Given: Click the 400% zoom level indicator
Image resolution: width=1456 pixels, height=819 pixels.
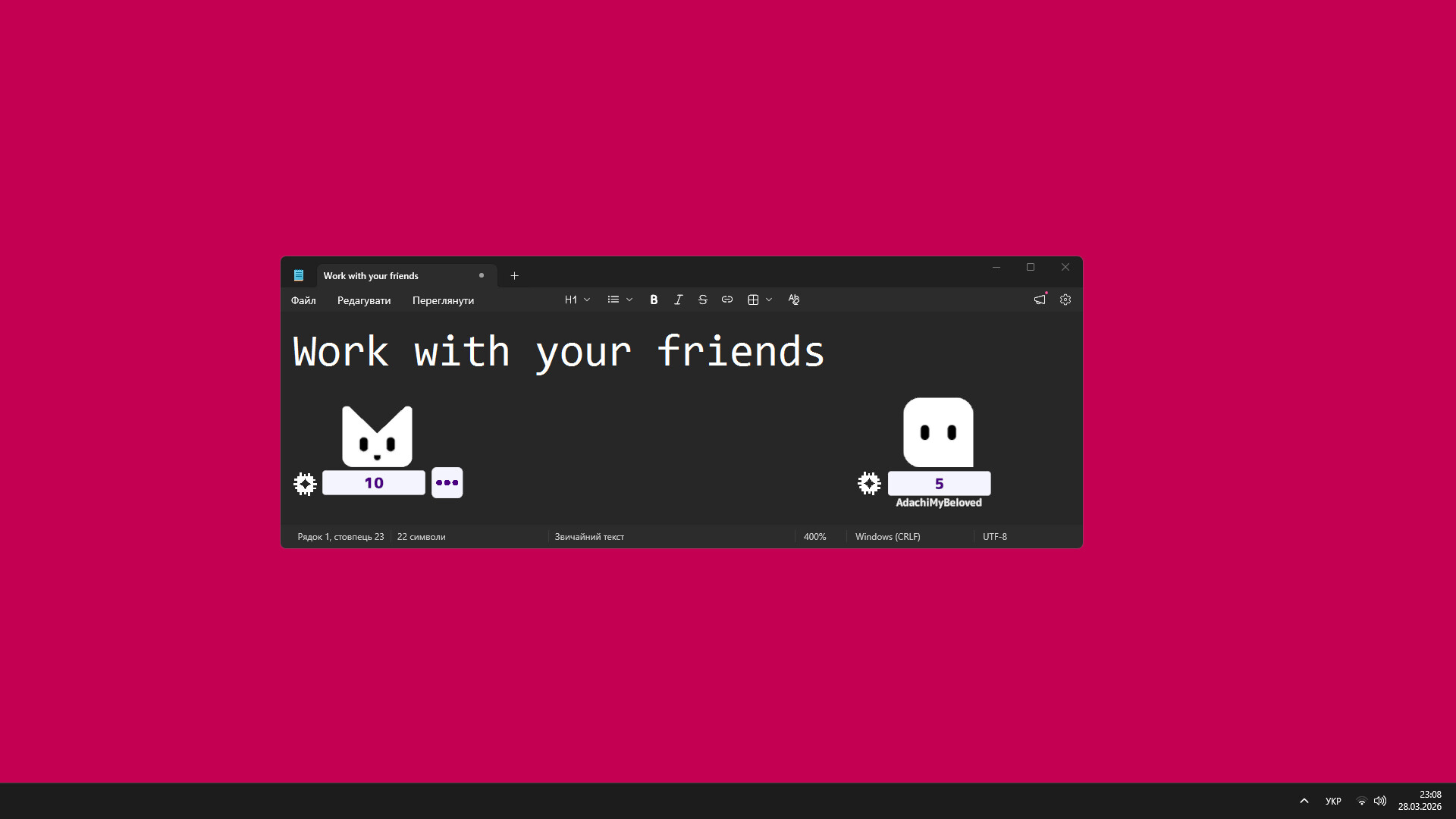Looking at the screenshot, I should [814, 536].
